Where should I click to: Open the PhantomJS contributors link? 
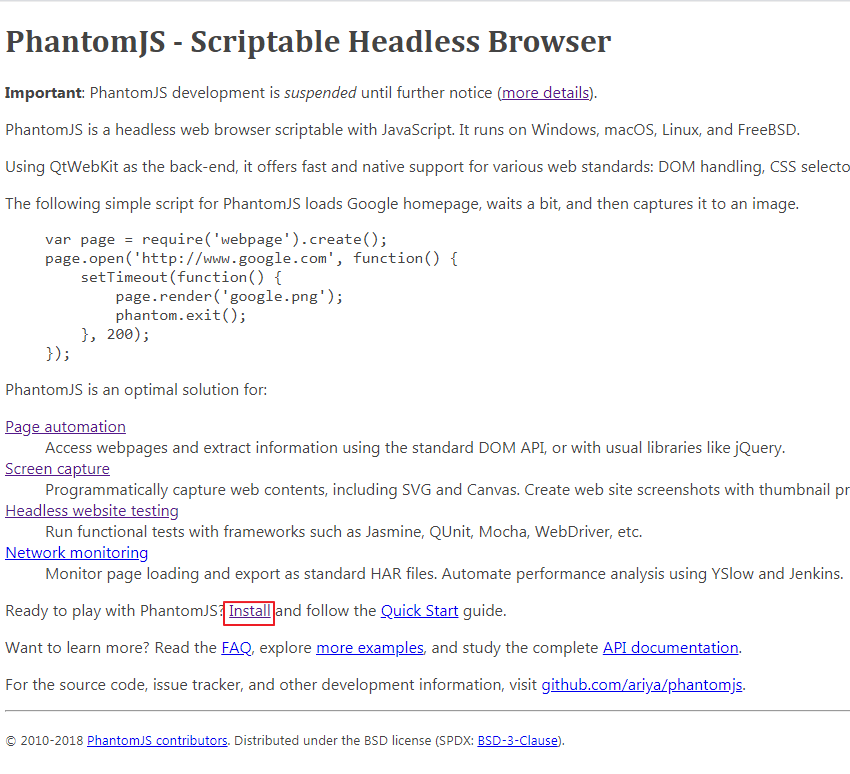pos(157,740)
